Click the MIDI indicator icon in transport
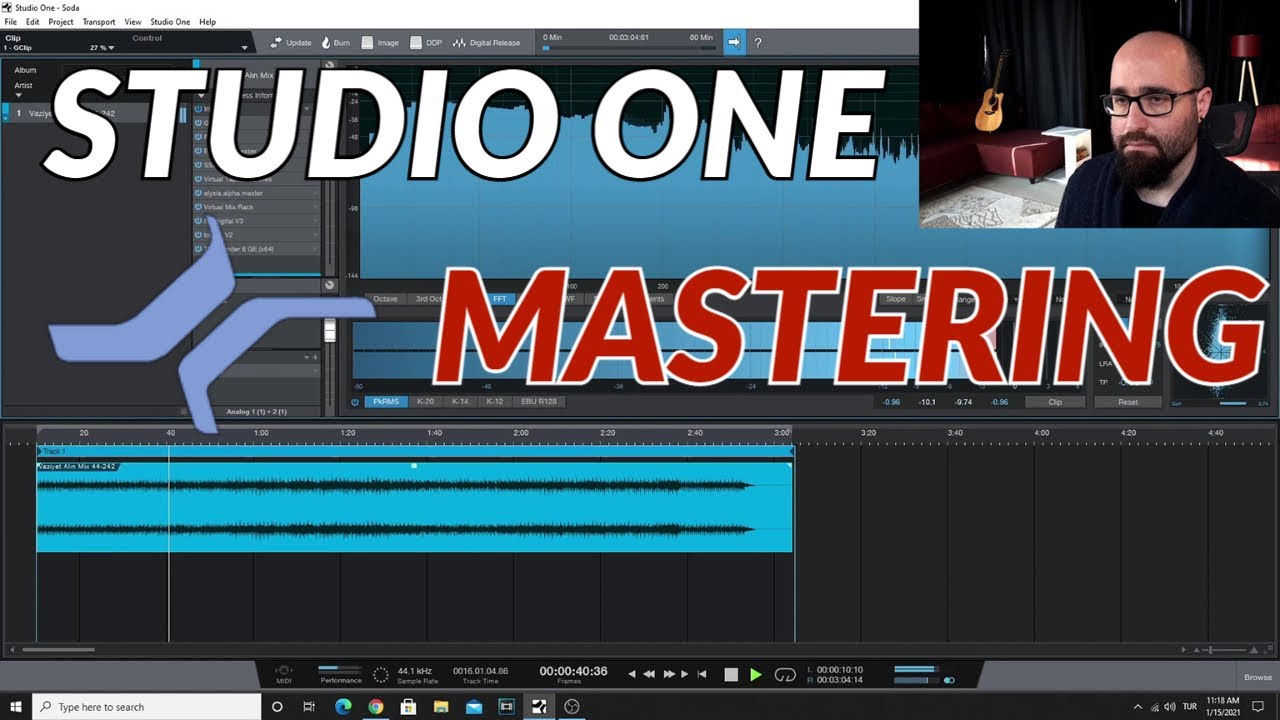 tap(284, 671)
